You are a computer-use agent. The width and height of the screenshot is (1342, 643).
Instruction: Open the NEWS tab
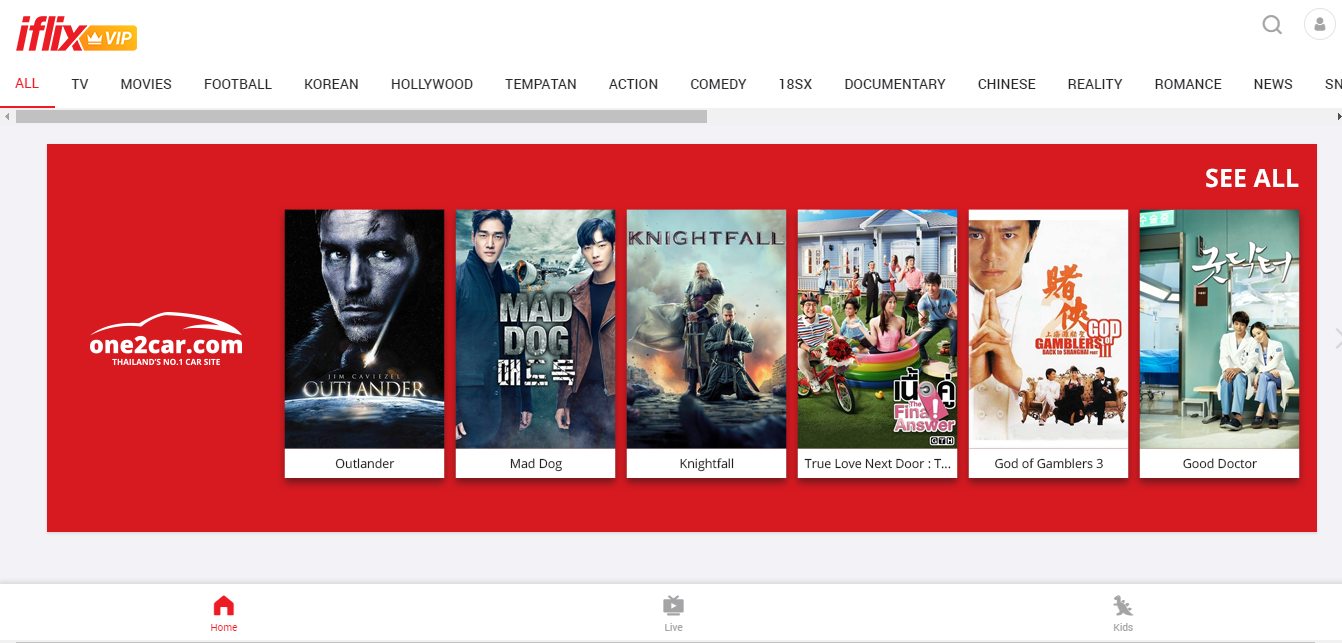(x=1273, y=84)
